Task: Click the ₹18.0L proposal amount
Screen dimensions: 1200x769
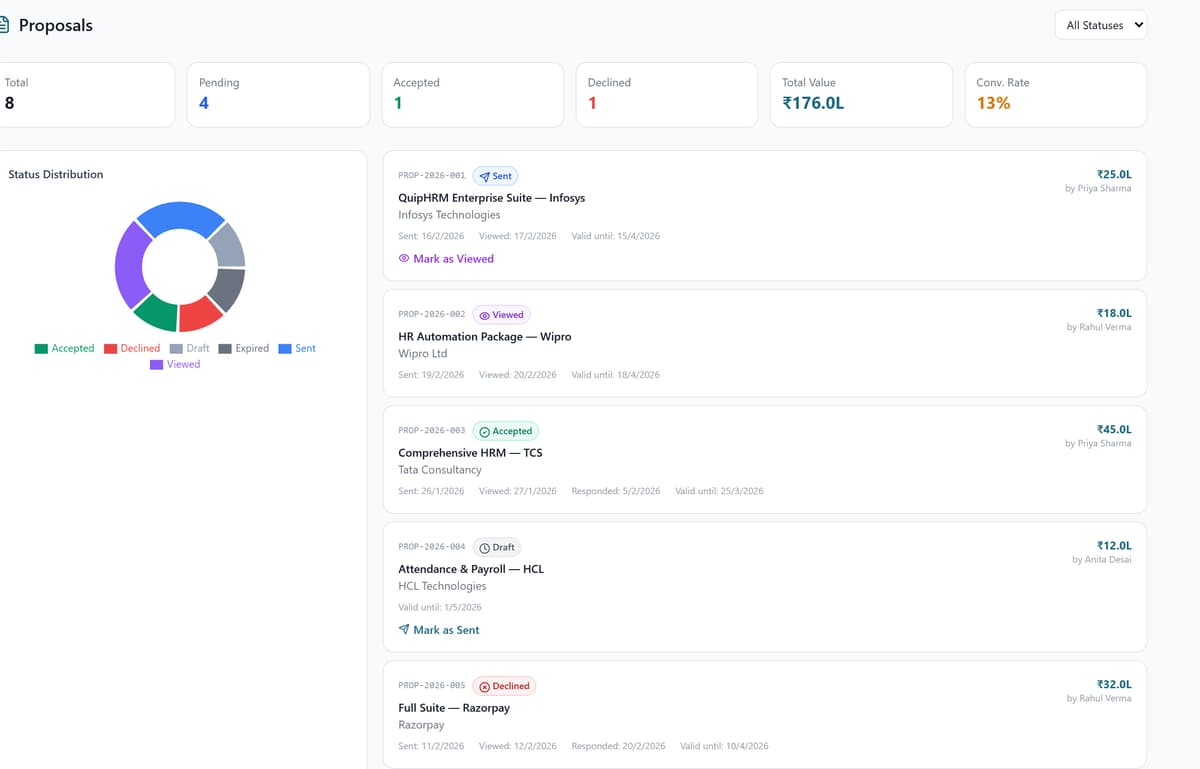Action: coord(1114,314)
